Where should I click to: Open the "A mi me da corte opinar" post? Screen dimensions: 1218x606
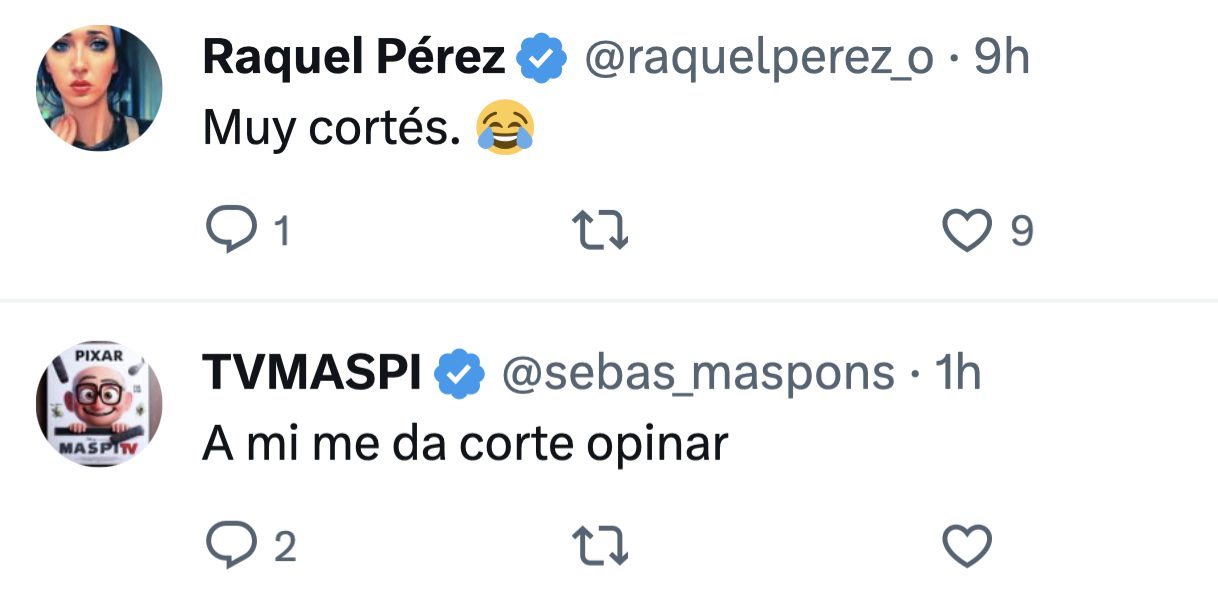click(465, 444)
